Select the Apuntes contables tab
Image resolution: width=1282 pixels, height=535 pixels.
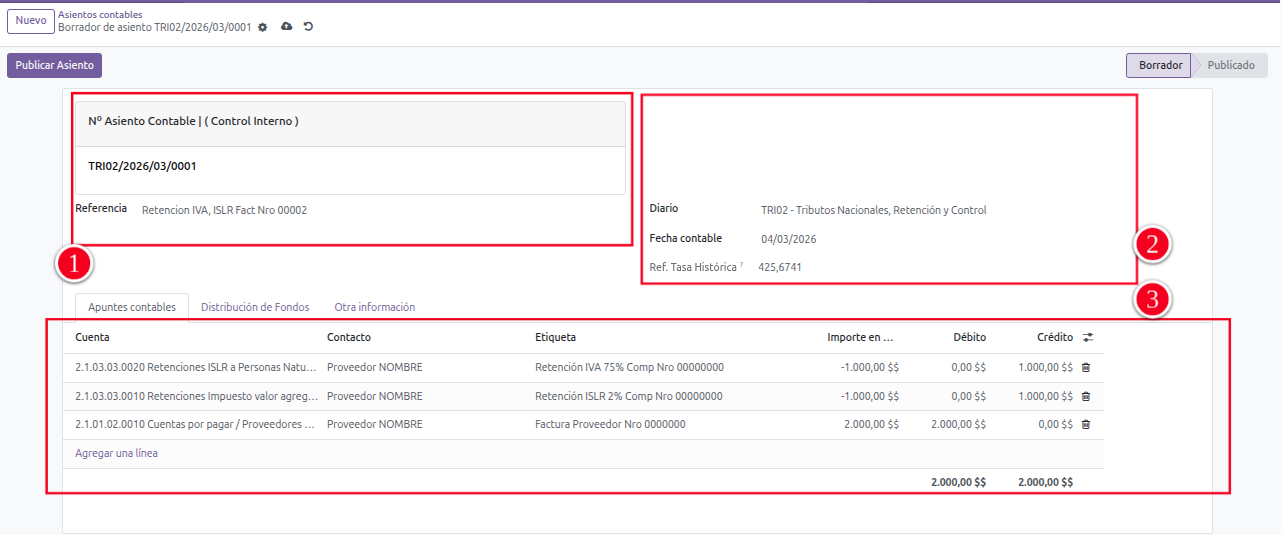tap(132, 308)
